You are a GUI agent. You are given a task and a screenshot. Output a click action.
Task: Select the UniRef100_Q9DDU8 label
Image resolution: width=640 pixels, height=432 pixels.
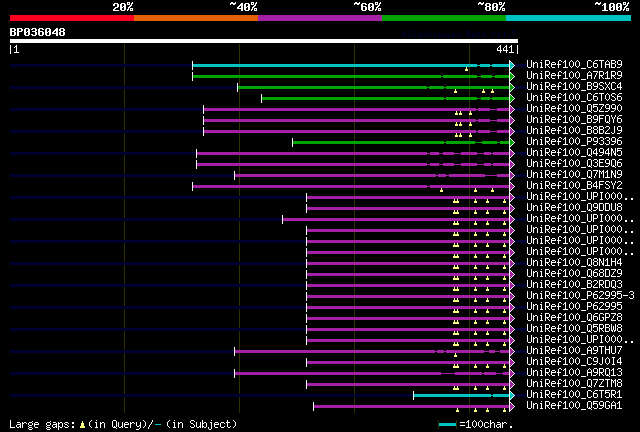point(574,207)
